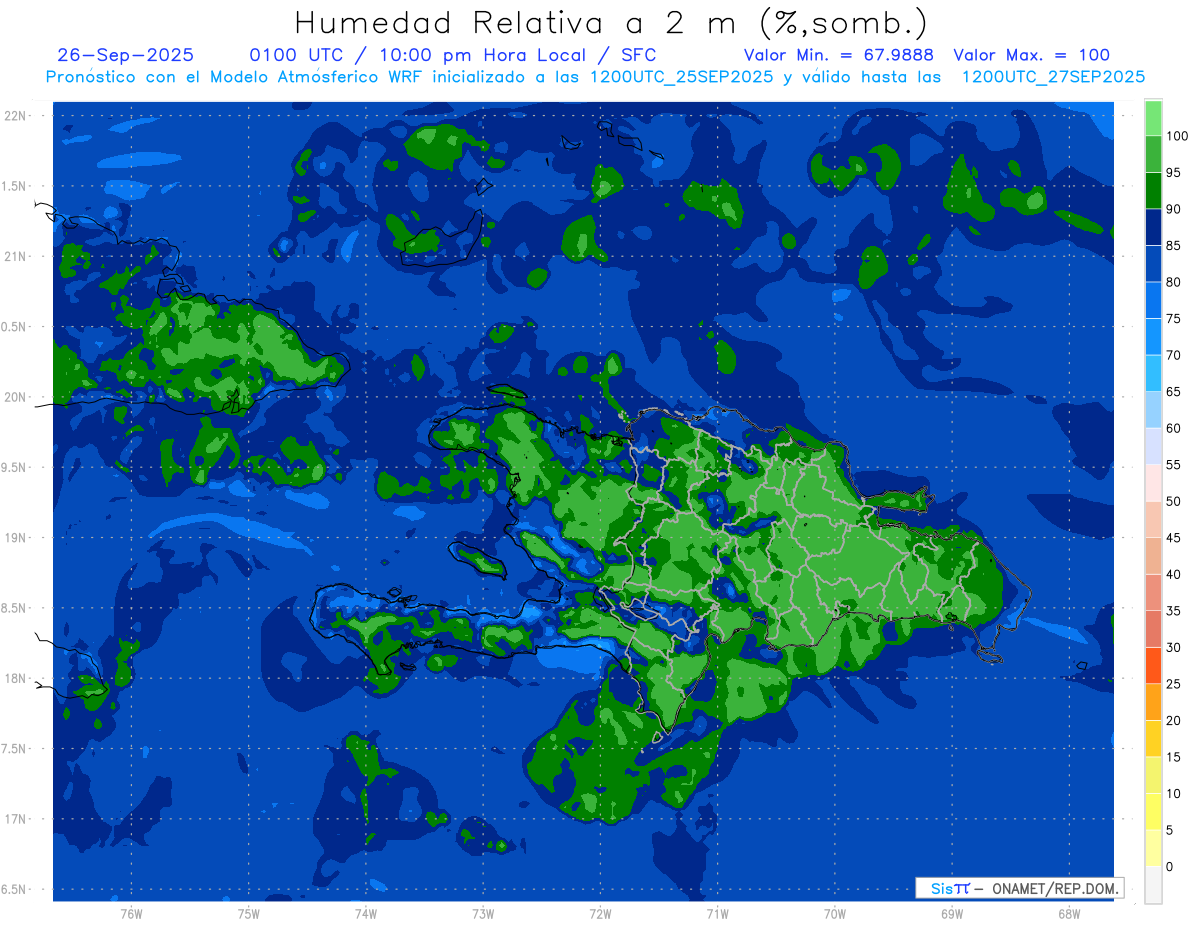
Task: Click the '71W' longitude label
Action: point(717,913)
